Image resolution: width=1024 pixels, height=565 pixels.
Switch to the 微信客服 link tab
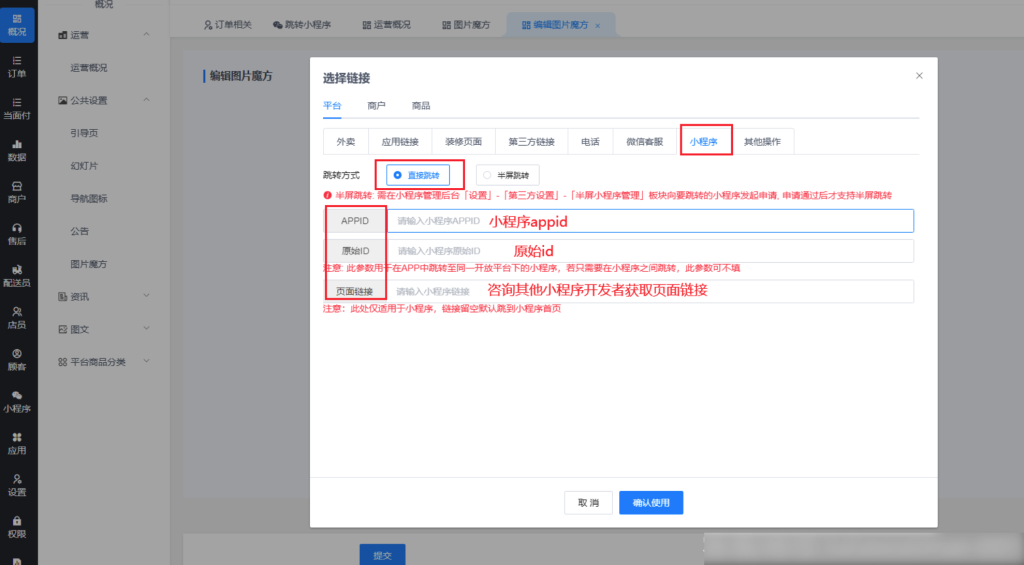(644, 142)
